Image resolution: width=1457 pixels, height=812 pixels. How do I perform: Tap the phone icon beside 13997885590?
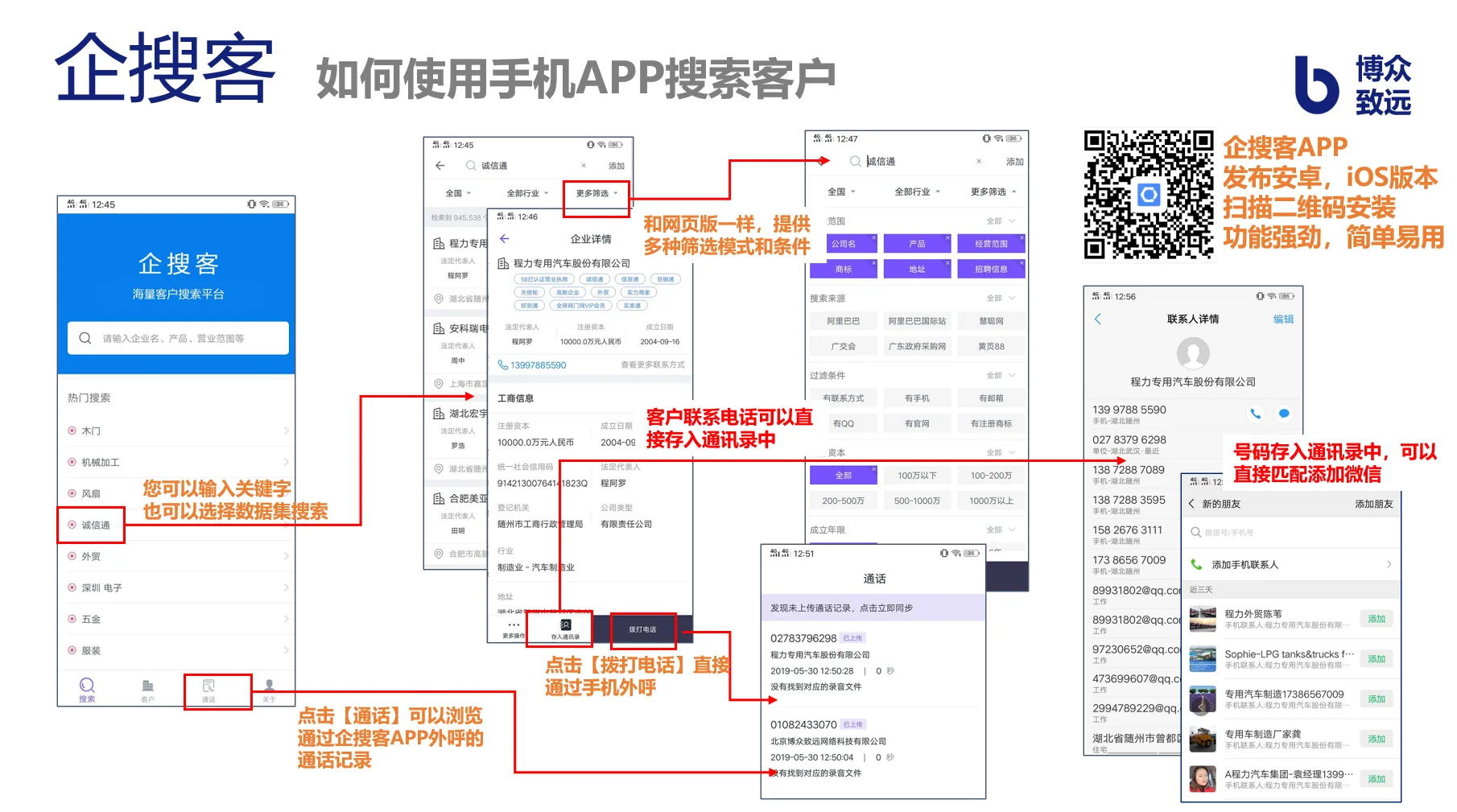502,365
